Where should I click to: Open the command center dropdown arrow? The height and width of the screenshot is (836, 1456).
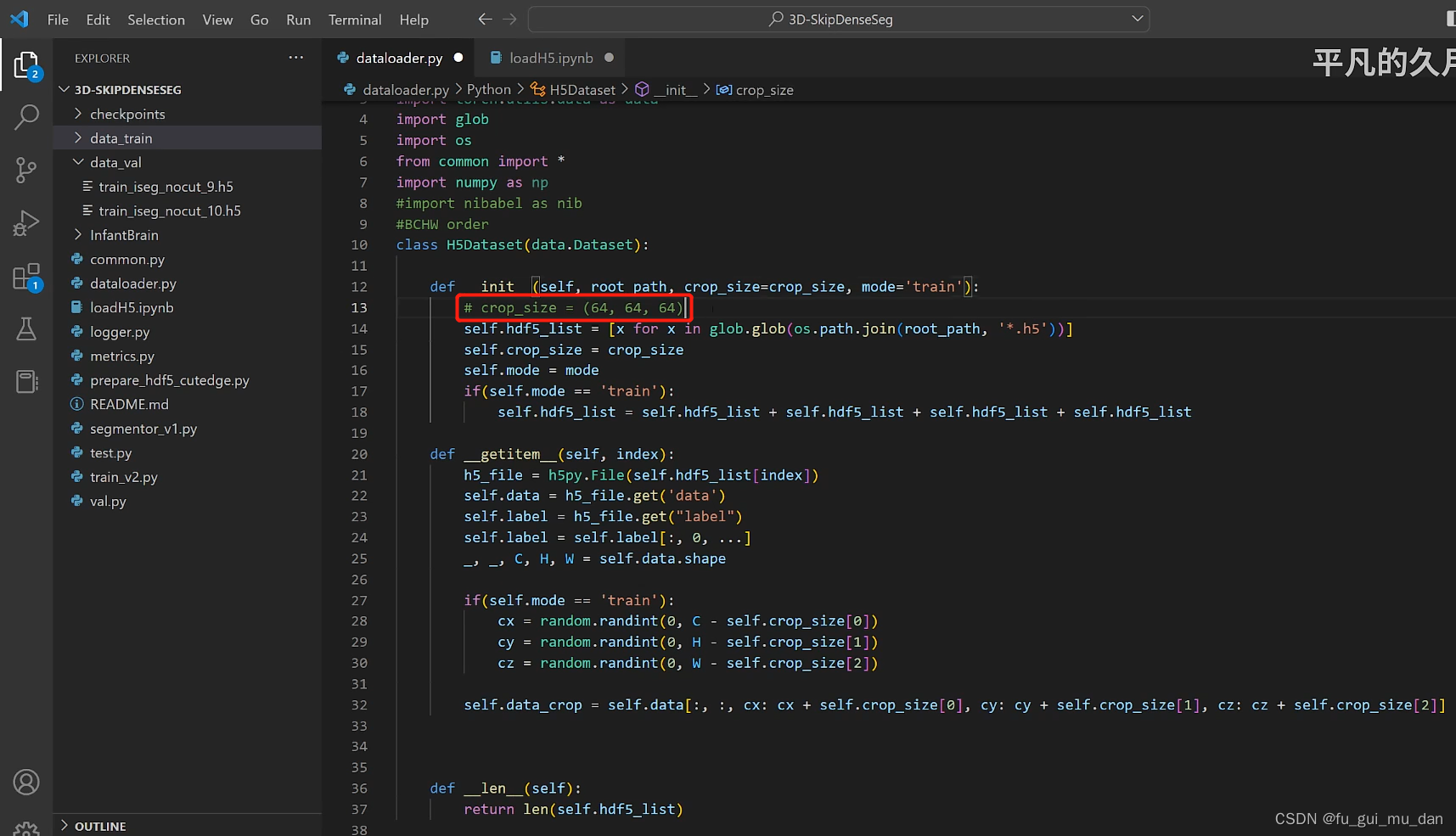click(1138, 19)
